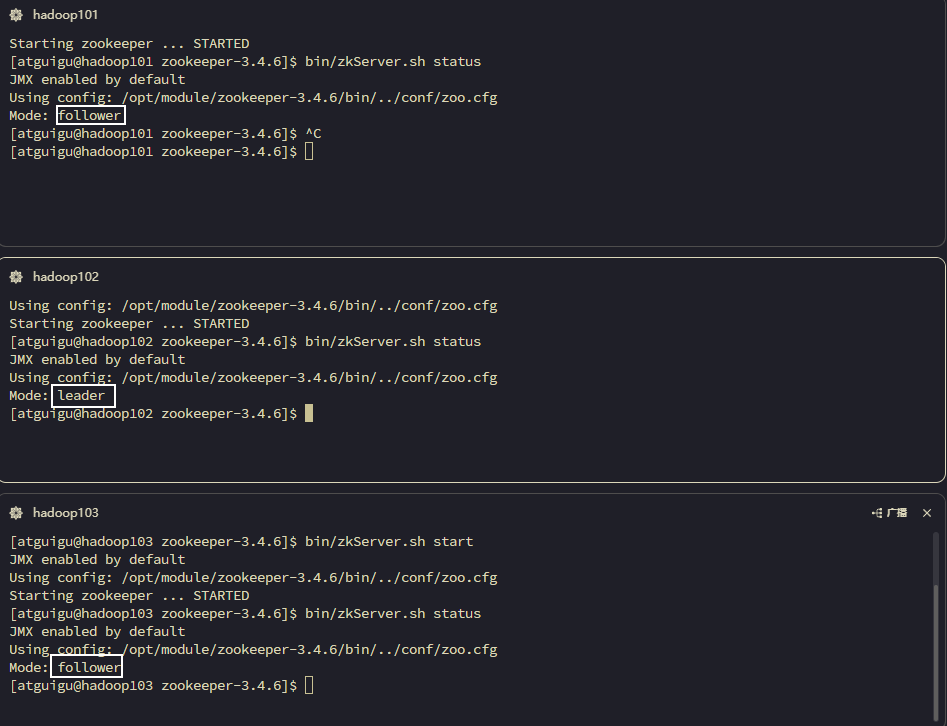Click the highlighted 'follower' mode in hadoop103

(89, 668)
